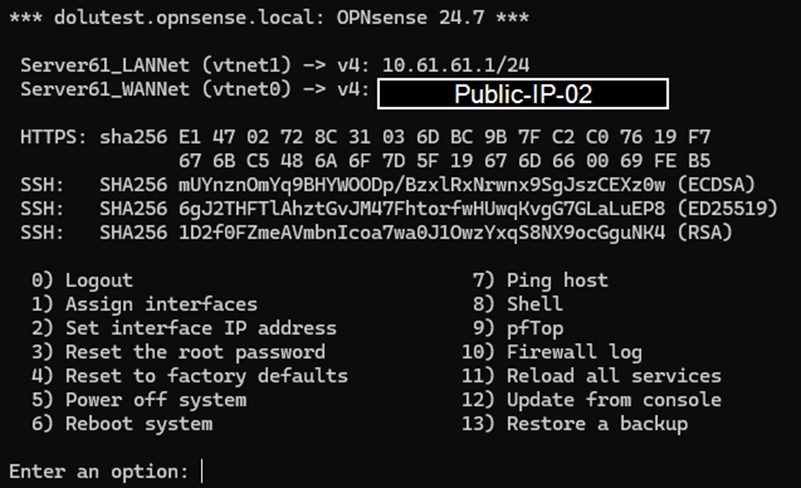Click the LAN address 10.61.61.1/24
Viewport: 801px width, 488px height.
[x=456, y=65]
